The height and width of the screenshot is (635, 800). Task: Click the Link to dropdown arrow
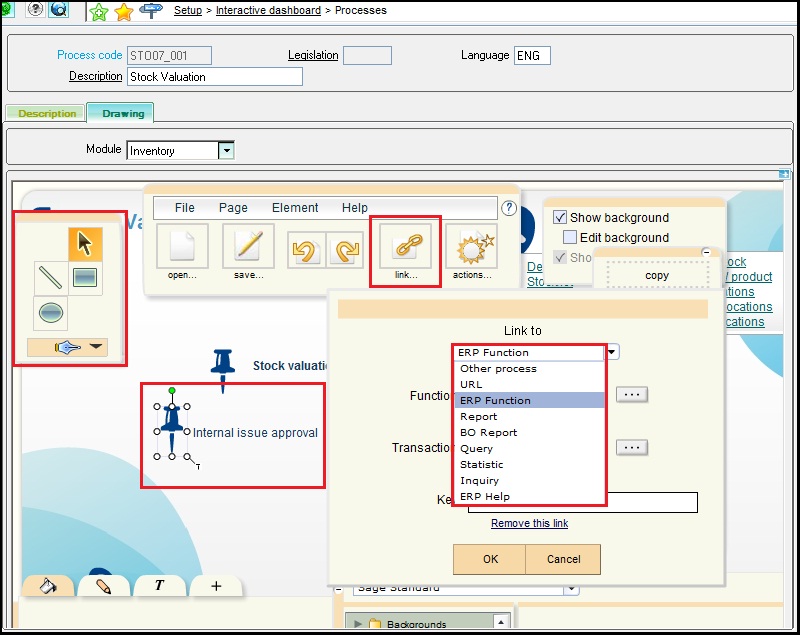point(611,352)
